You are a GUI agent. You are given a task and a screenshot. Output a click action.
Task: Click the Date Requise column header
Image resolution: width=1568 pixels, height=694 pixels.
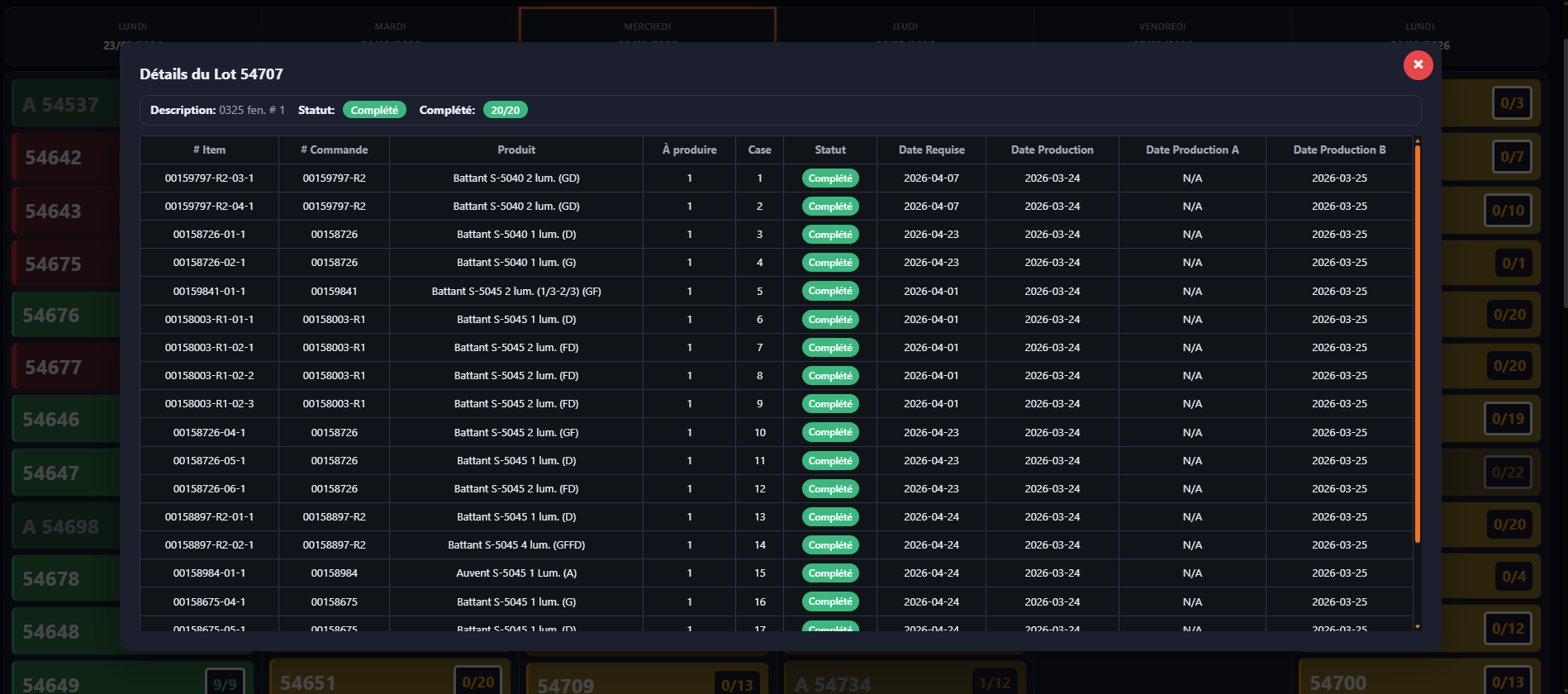coord(931,150)
